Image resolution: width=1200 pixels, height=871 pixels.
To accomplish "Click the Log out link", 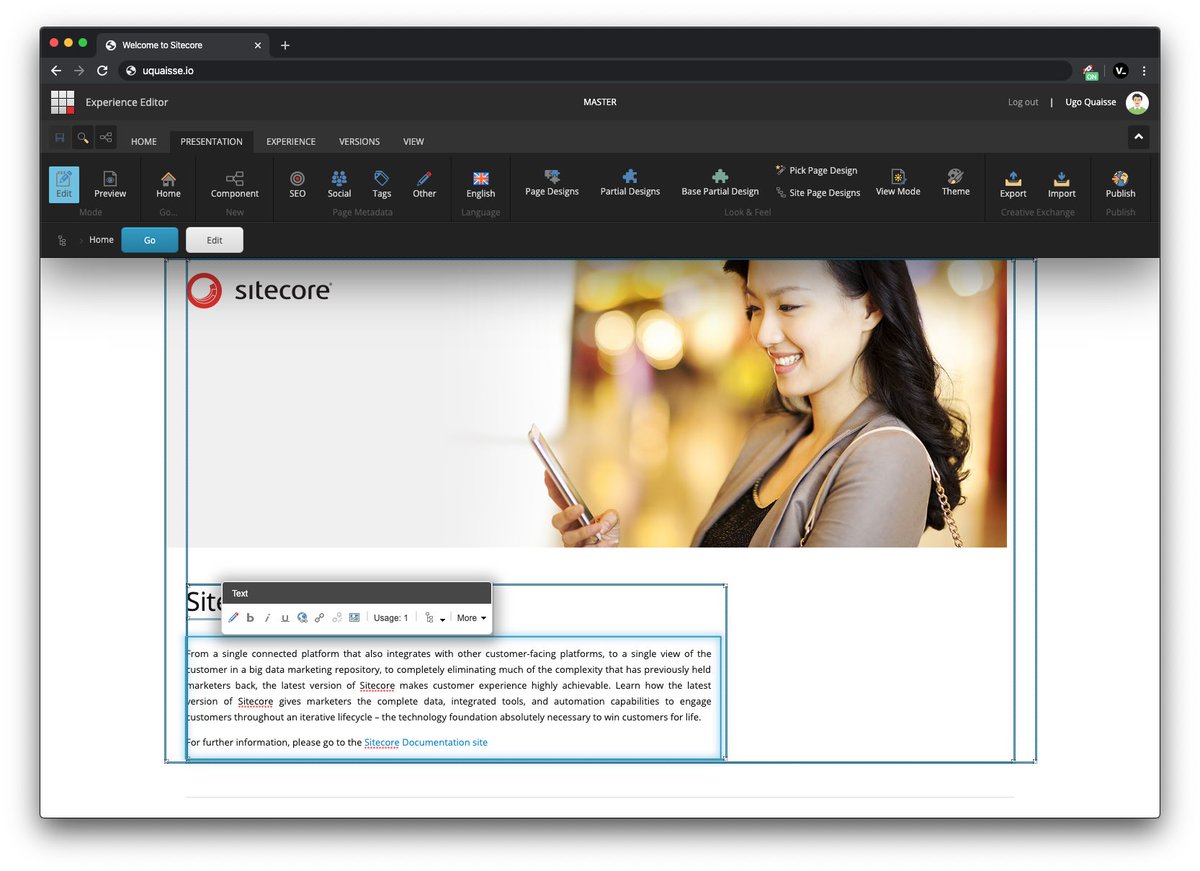I will pyautogui.click(x=1023, y=102).
